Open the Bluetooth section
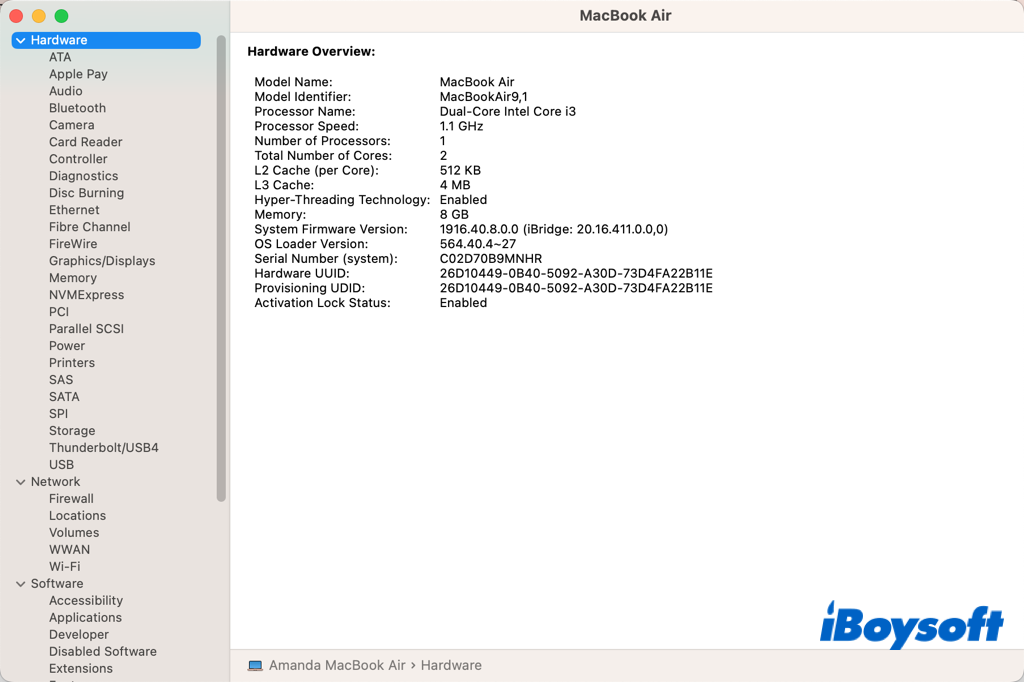 [x=77, y=108]
